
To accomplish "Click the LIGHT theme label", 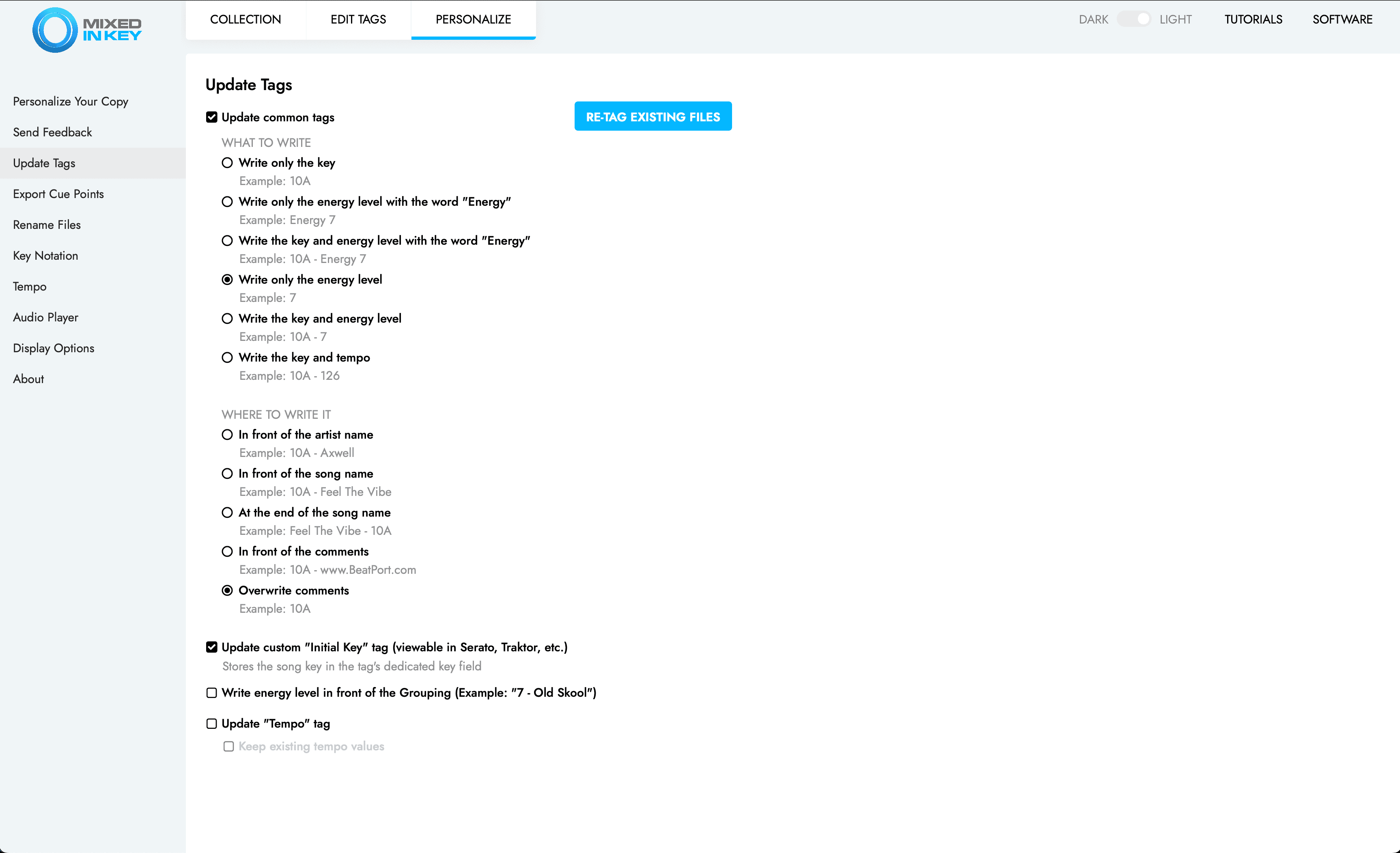I will click(1175, 19).
